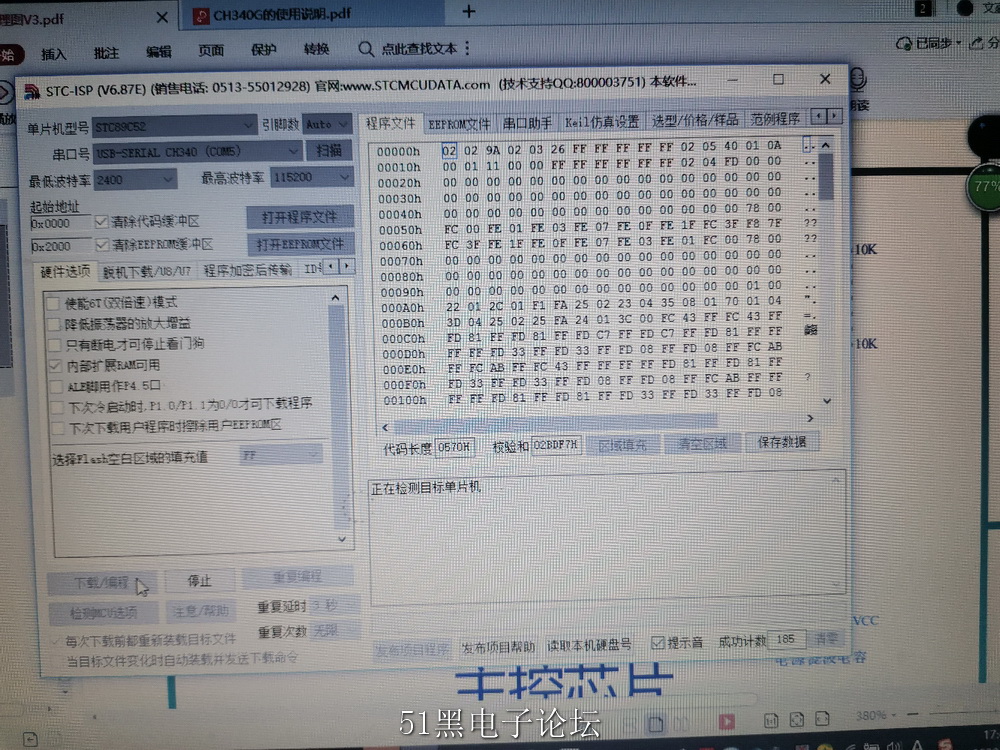The width and height of the screenshot is (1000, 750).
Task: Click the 0x2000 EEPROM address field
Action: pyautogui.click(x=61, y=246)
